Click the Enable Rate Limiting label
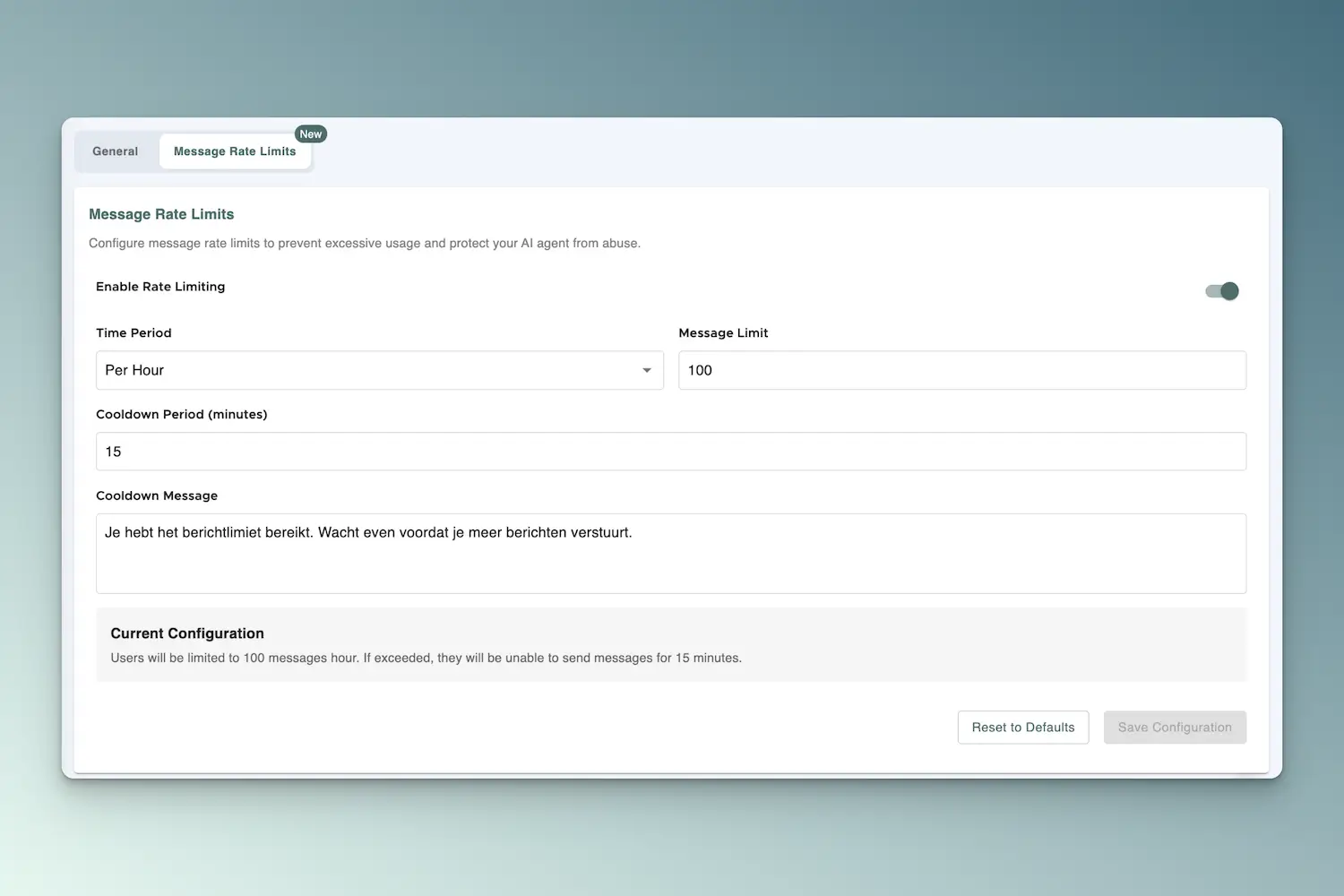 tap(160, 287)
